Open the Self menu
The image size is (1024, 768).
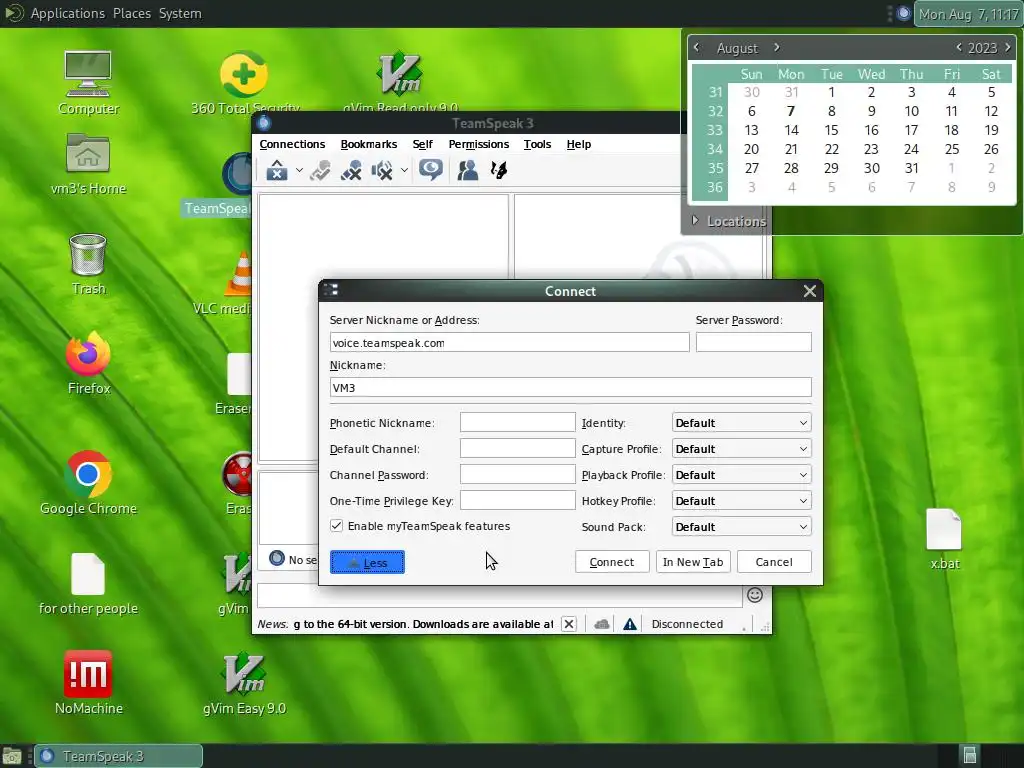tap(423, 144)
